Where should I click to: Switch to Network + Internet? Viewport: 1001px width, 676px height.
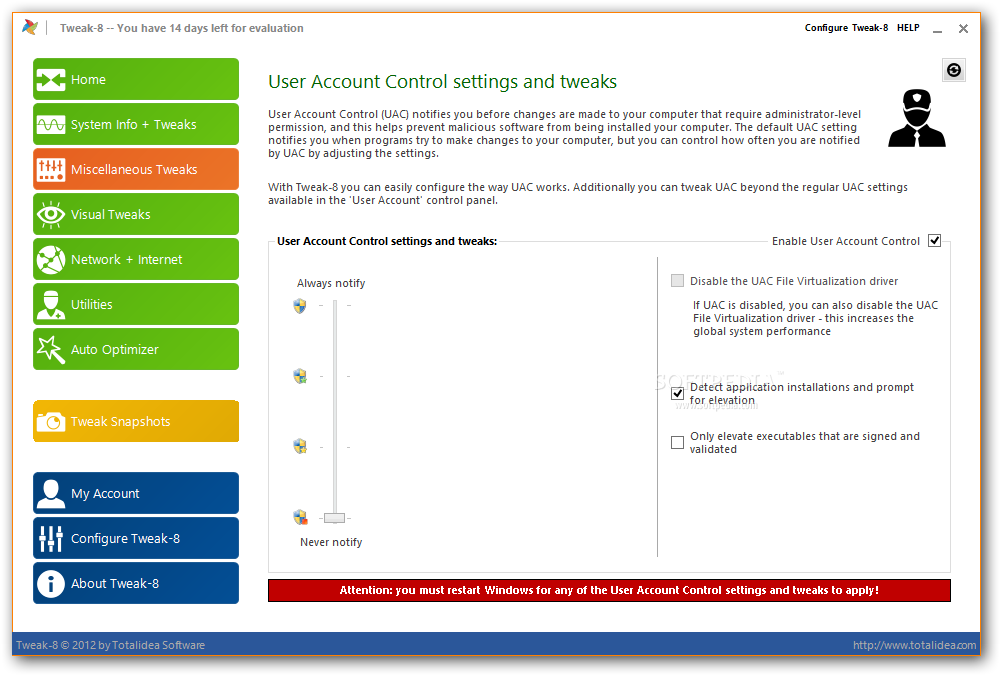(x=136, y=259)
